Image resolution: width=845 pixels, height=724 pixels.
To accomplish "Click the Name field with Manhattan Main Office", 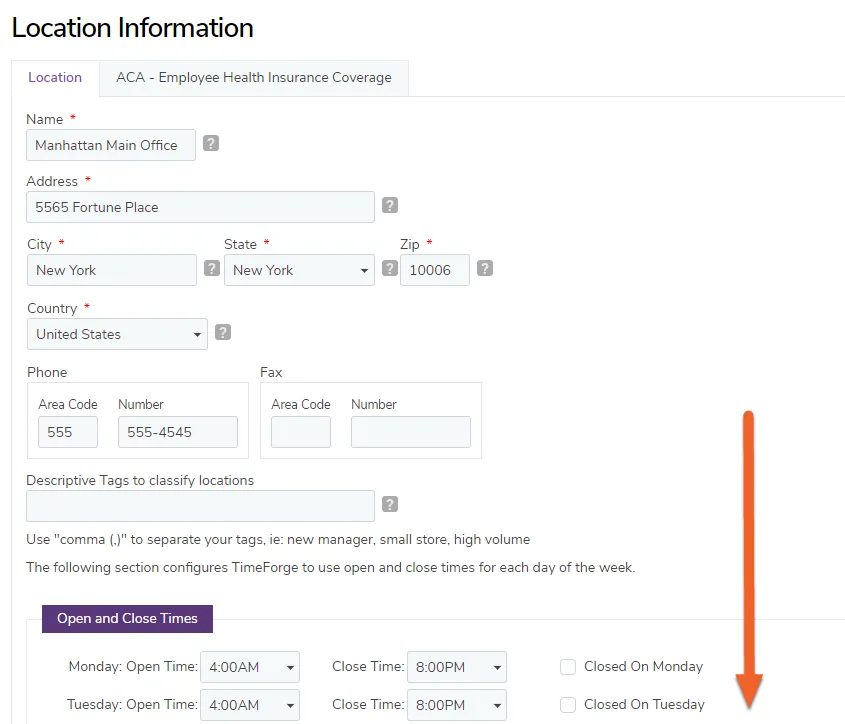I will pyautogui.click(x=111, y=145).
